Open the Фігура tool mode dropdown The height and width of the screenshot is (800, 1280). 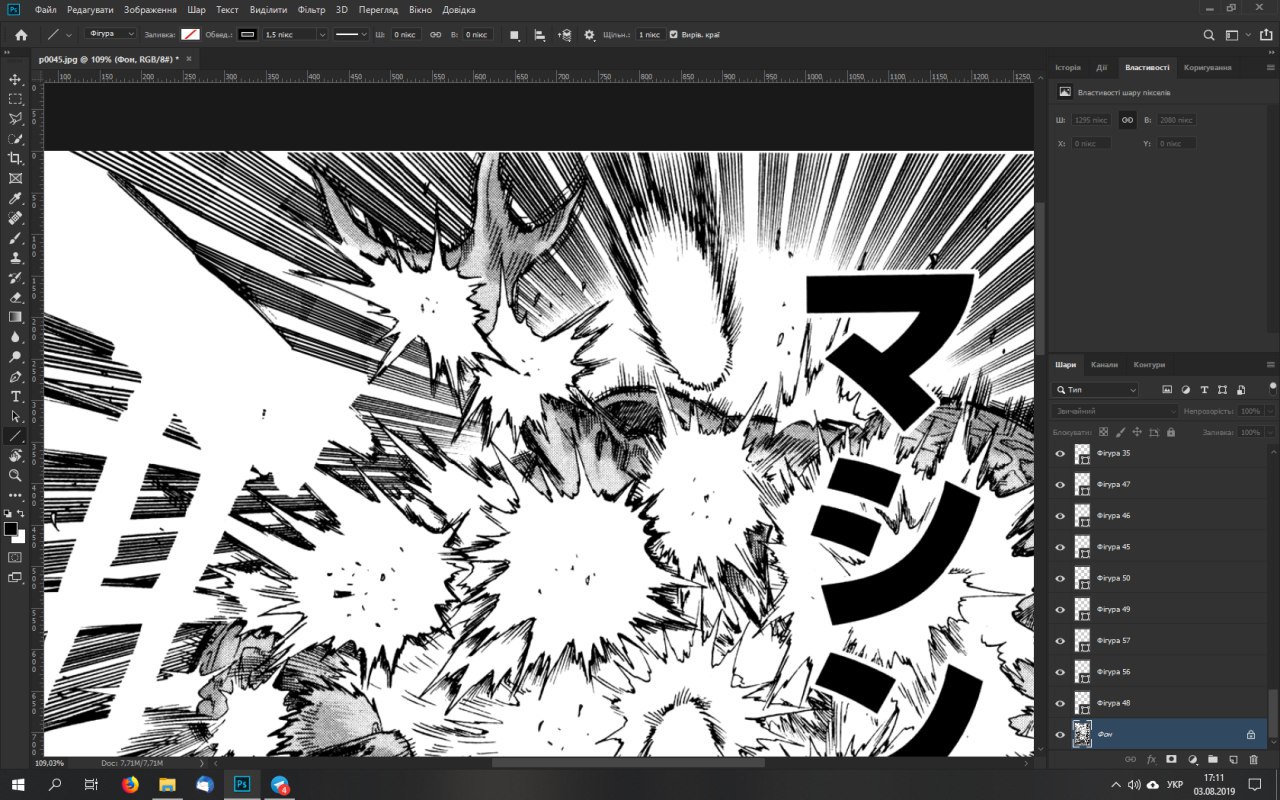(110, 34)
